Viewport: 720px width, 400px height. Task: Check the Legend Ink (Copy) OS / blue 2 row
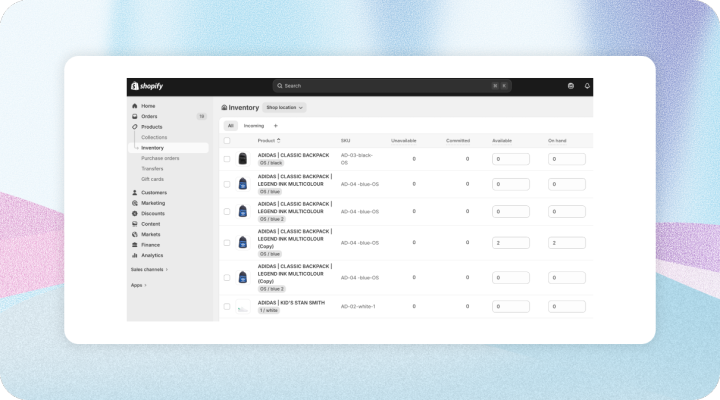[x=227, y=277]
